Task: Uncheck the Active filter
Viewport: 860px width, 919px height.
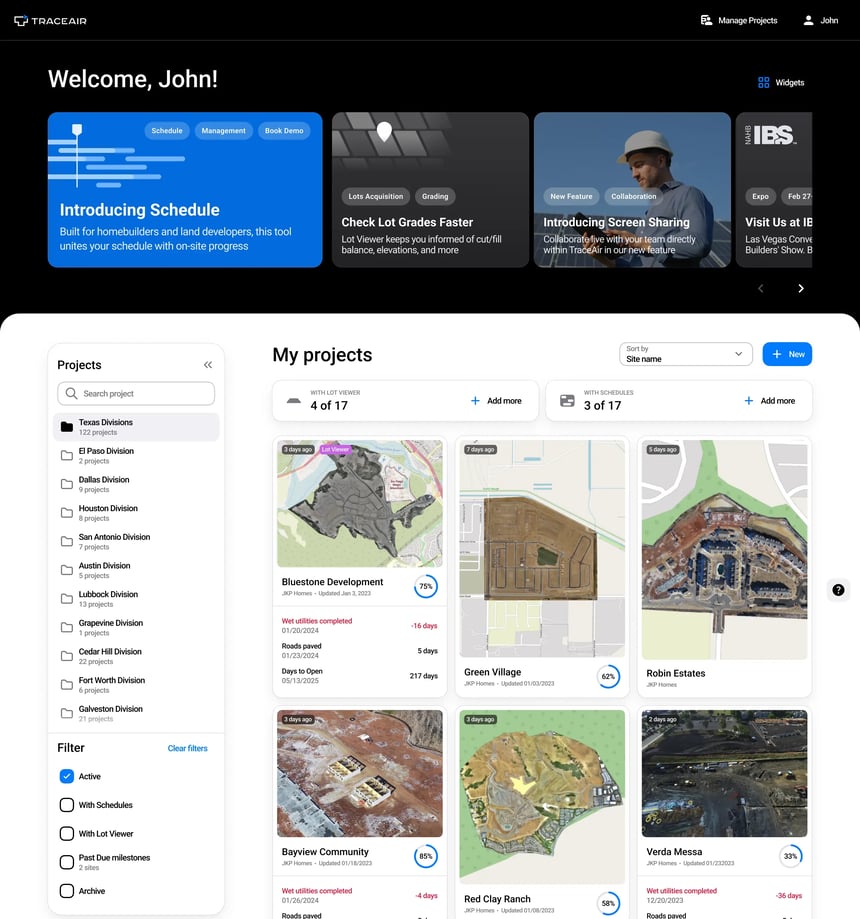Action: tap(66, 776)
